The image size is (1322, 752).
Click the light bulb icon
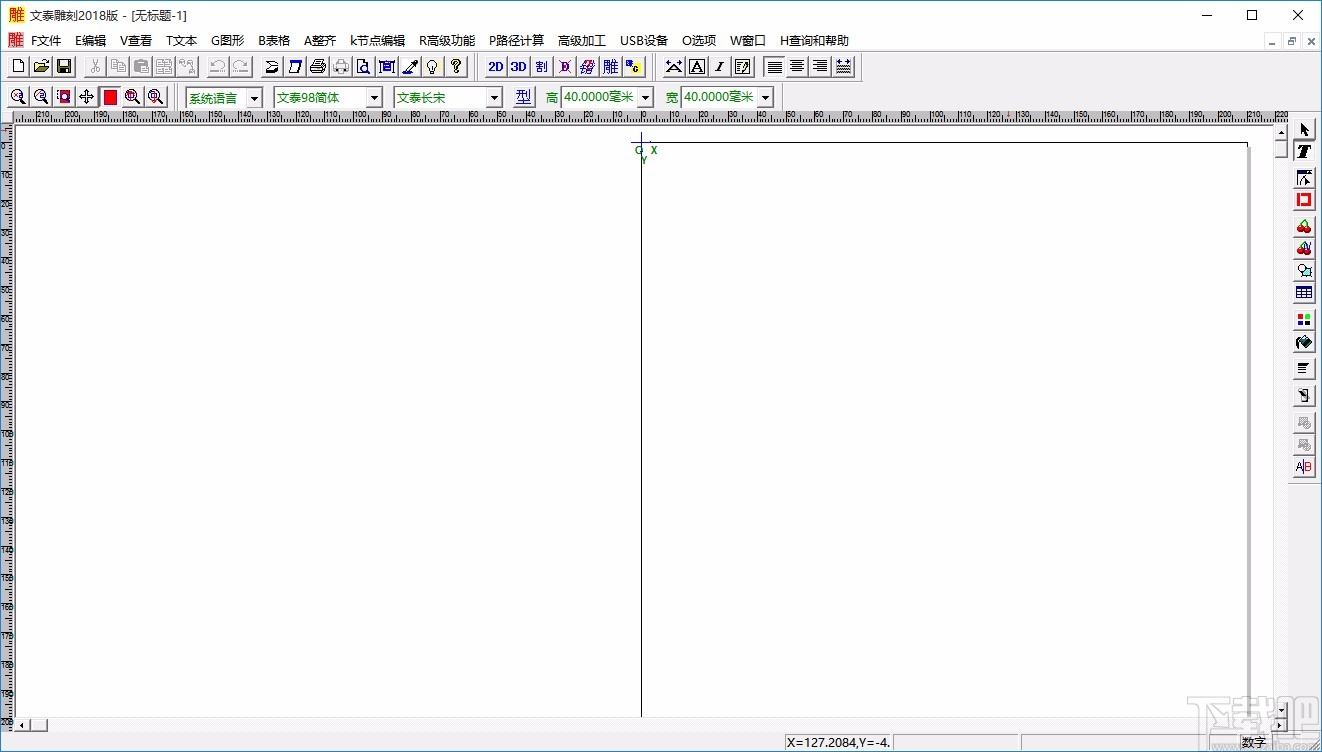(x=433, y=67)
